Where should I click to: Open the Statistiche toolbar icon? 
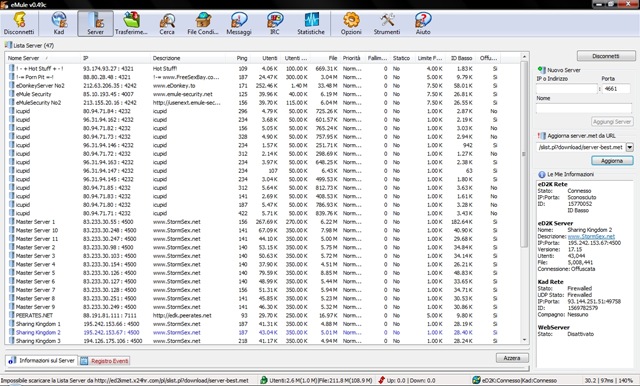pos(311,23)
